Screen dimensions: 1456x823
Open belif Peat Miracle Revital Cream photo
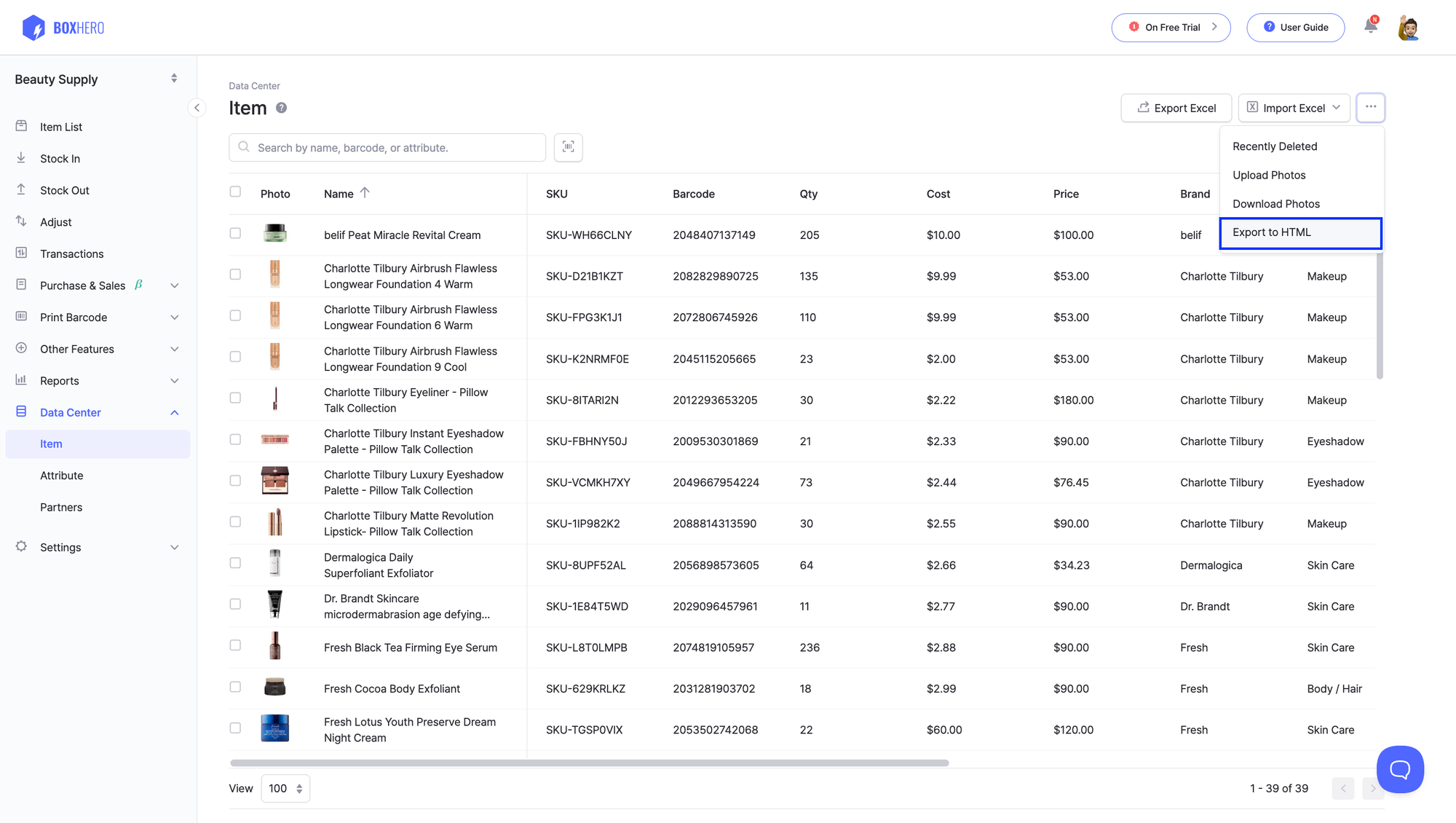[275, 234]
